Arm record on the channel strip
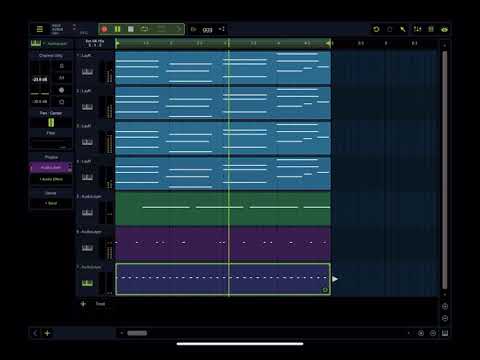 point(61,90)
